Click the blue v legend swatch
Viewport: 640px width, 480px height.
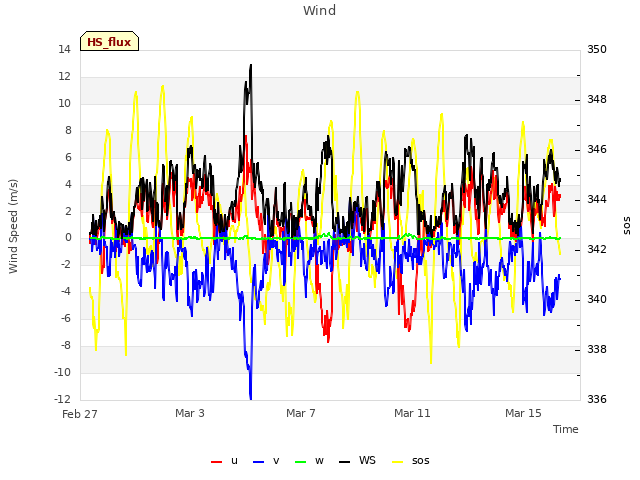click(258, 462)
